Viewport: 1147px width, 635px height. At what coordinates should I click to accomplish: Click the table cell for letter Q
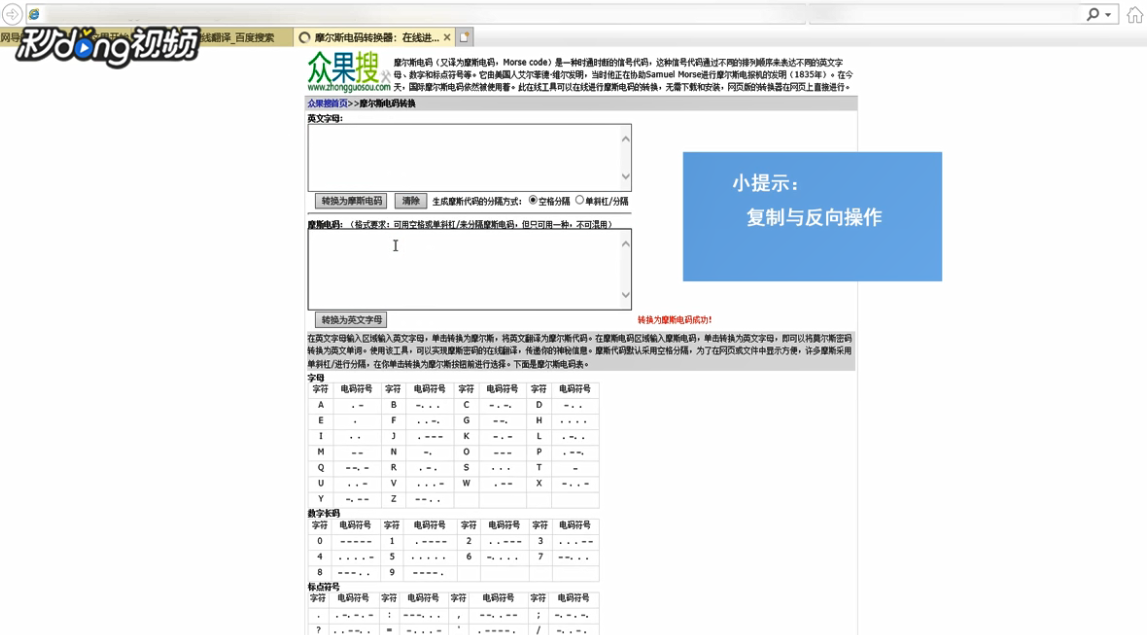click(320, 467)
